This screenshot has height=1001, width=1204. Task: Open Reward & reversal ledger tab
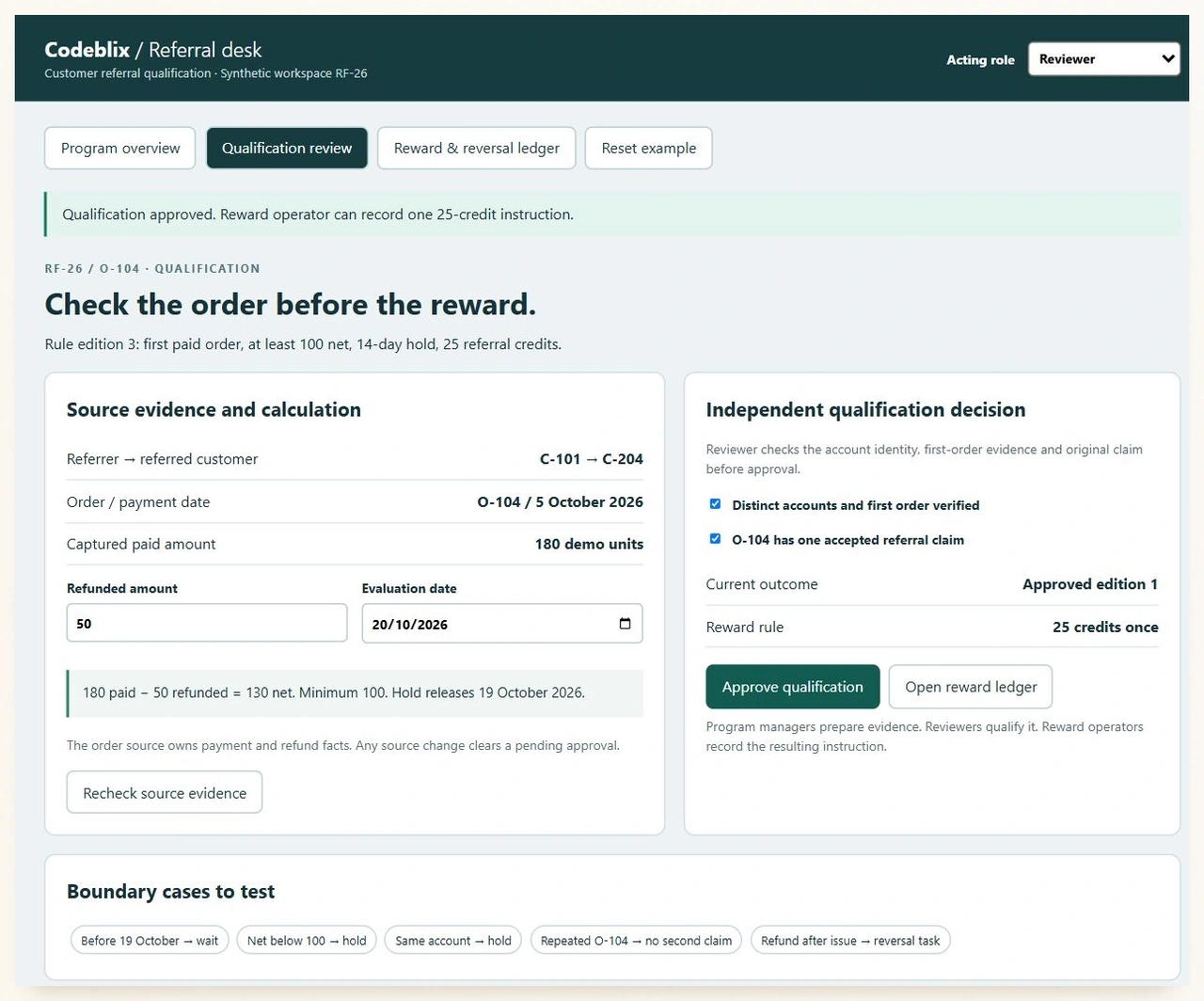point(477,149)
